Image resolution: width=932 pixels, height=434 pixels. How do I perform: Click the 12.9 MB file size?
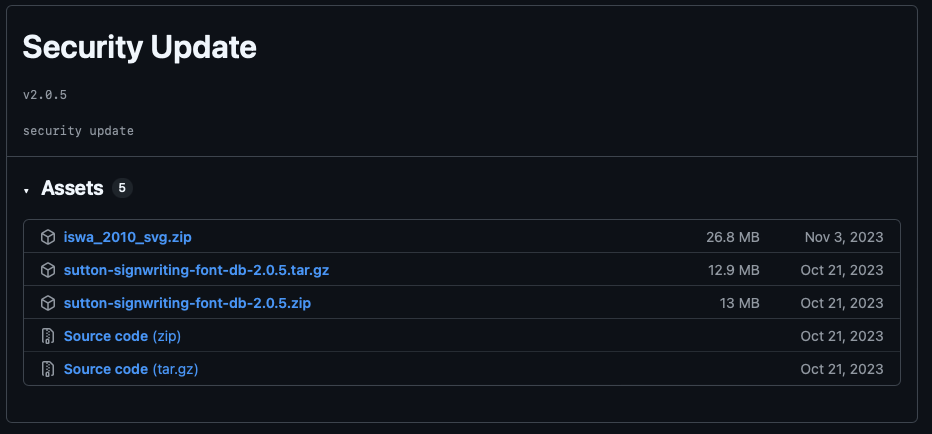coord(733,271)
